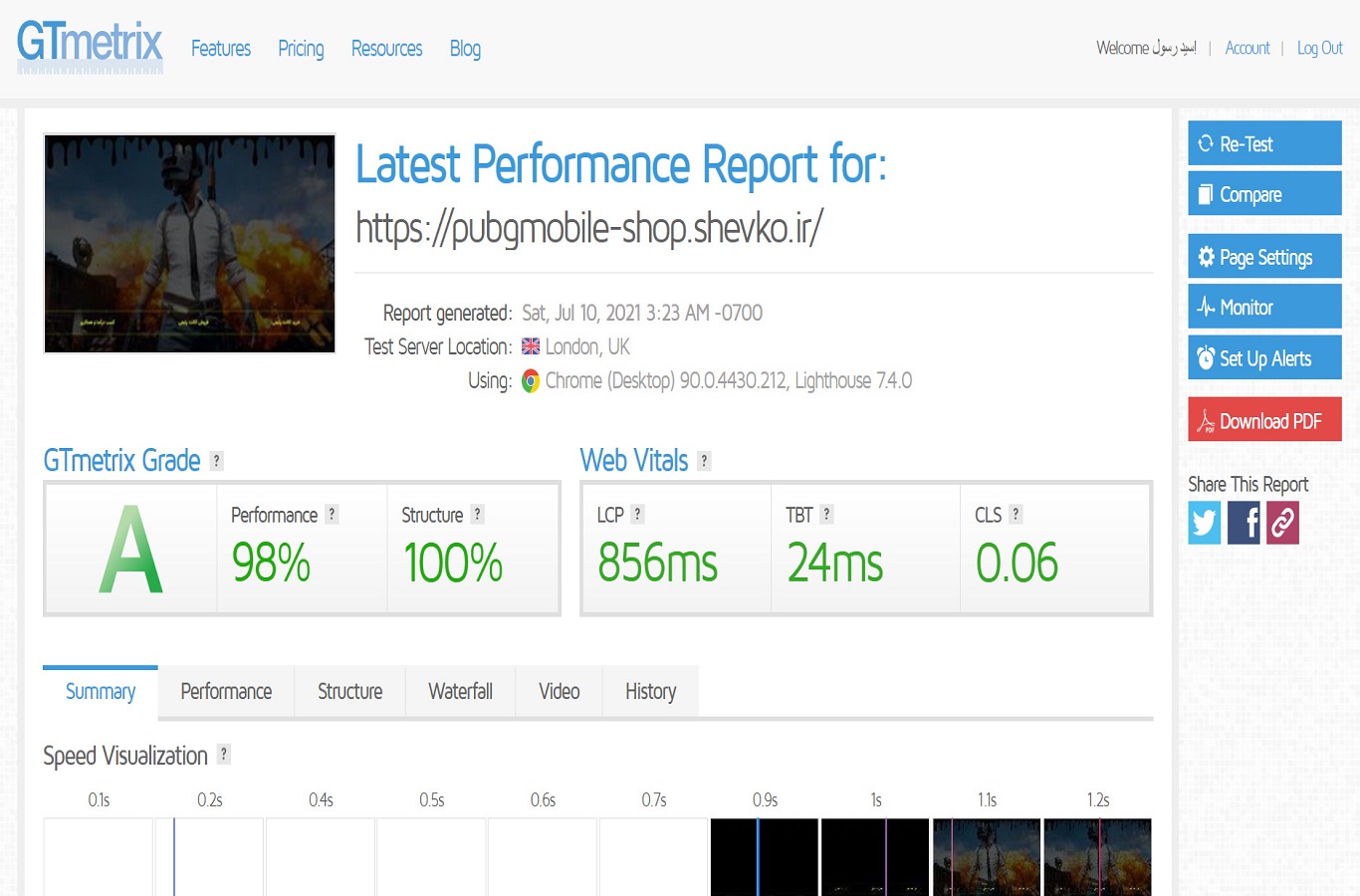This screenshot has width=1360, height=896.
Task: Switch to the Waterfall tab
Action: tap(460, 692)
